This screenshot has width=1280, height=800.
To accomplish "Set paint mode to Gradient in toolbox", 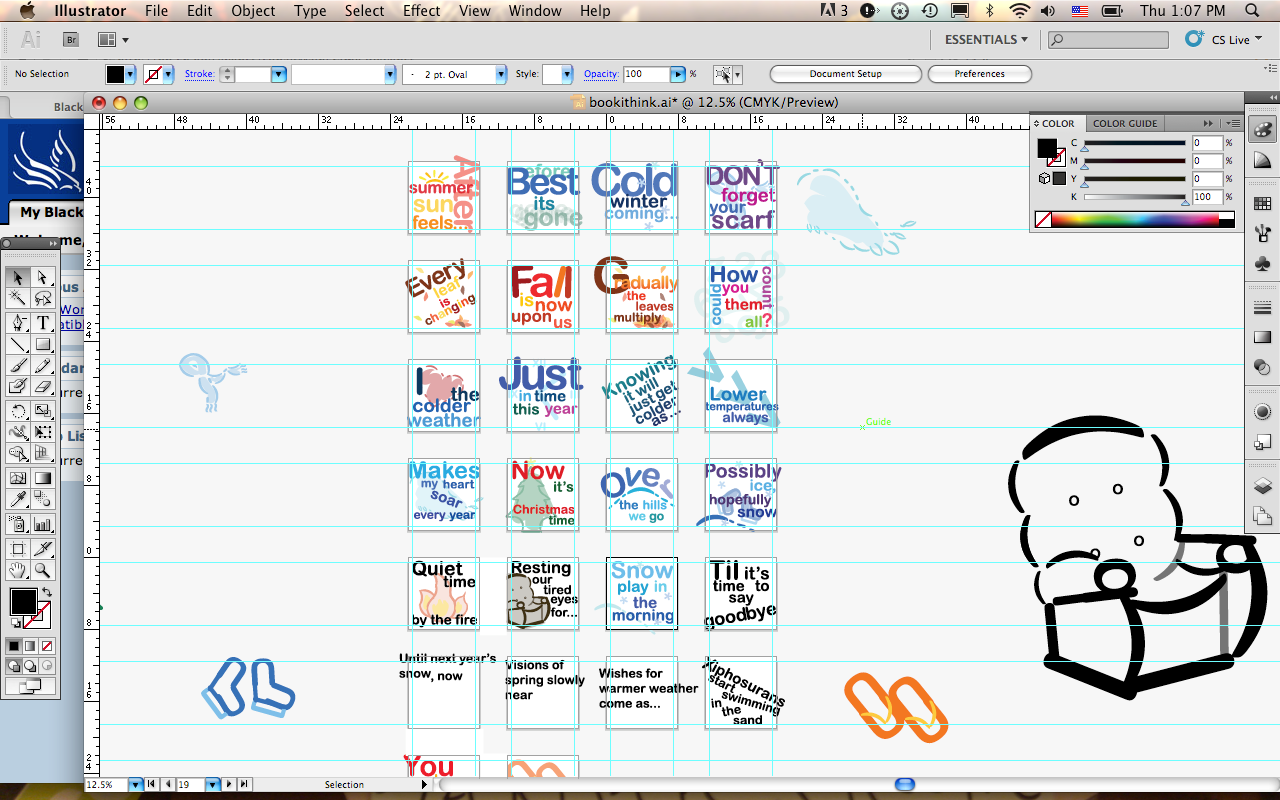I will point(30,646).
